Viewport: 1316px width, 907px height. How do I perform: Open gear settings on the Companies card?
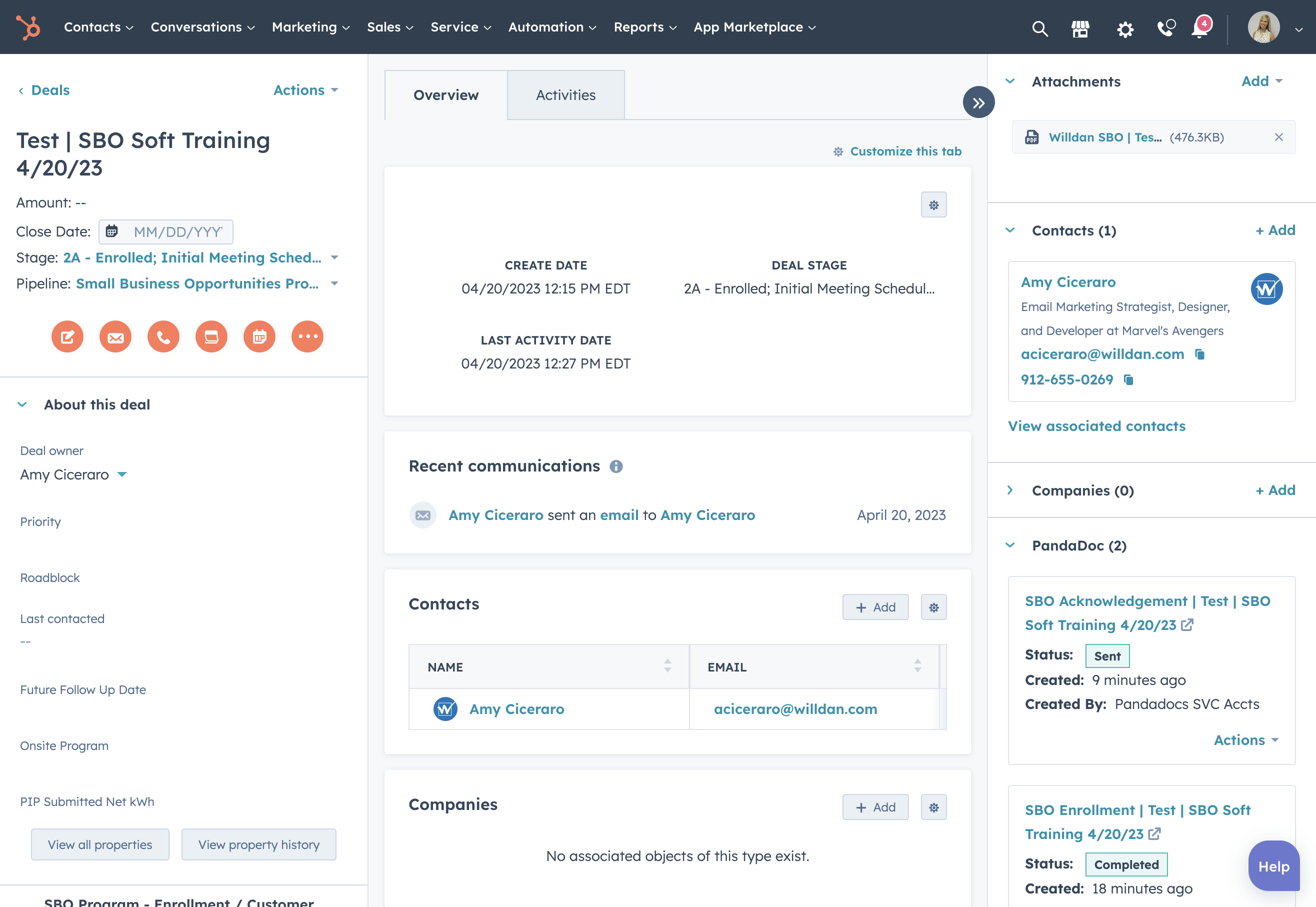coord(933,807)
